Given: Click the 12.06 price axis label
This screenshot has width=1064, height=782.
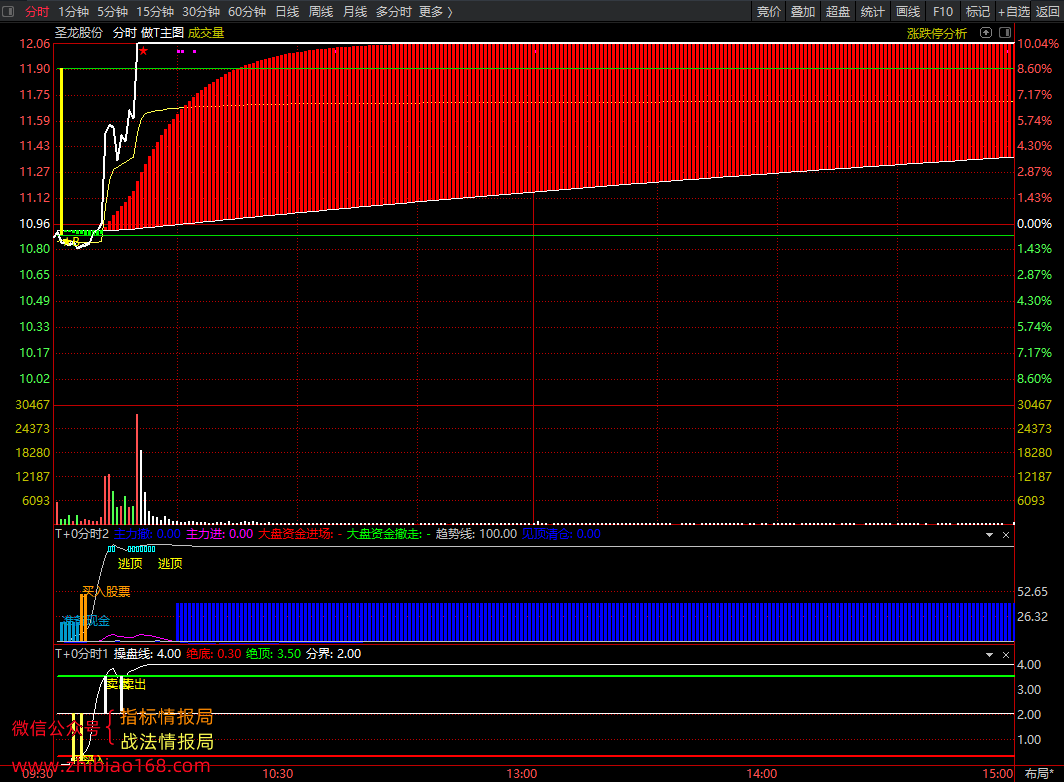Looking at the screenshot, I should click(x=35, y=43).
